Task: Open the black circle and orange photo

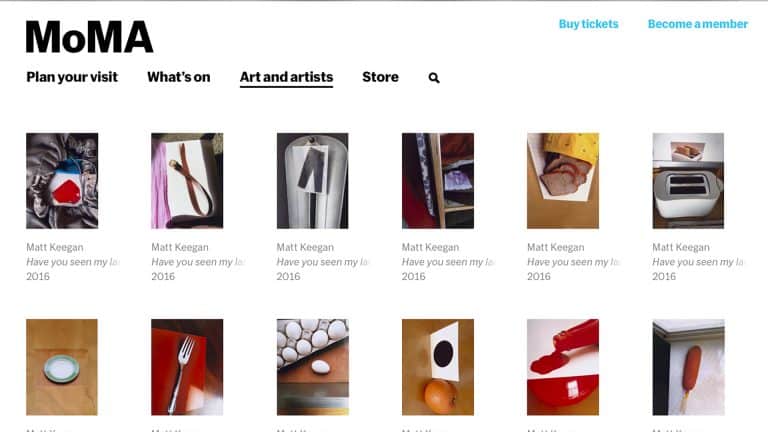Action: pyautogui.click(x=438, y=367)
